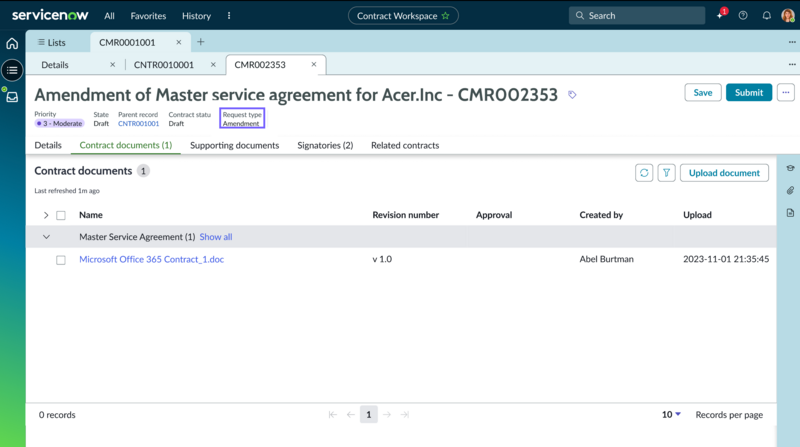Sort by Approval column header
The height and width of the screenshot is (447, 800).
(494, 215)
